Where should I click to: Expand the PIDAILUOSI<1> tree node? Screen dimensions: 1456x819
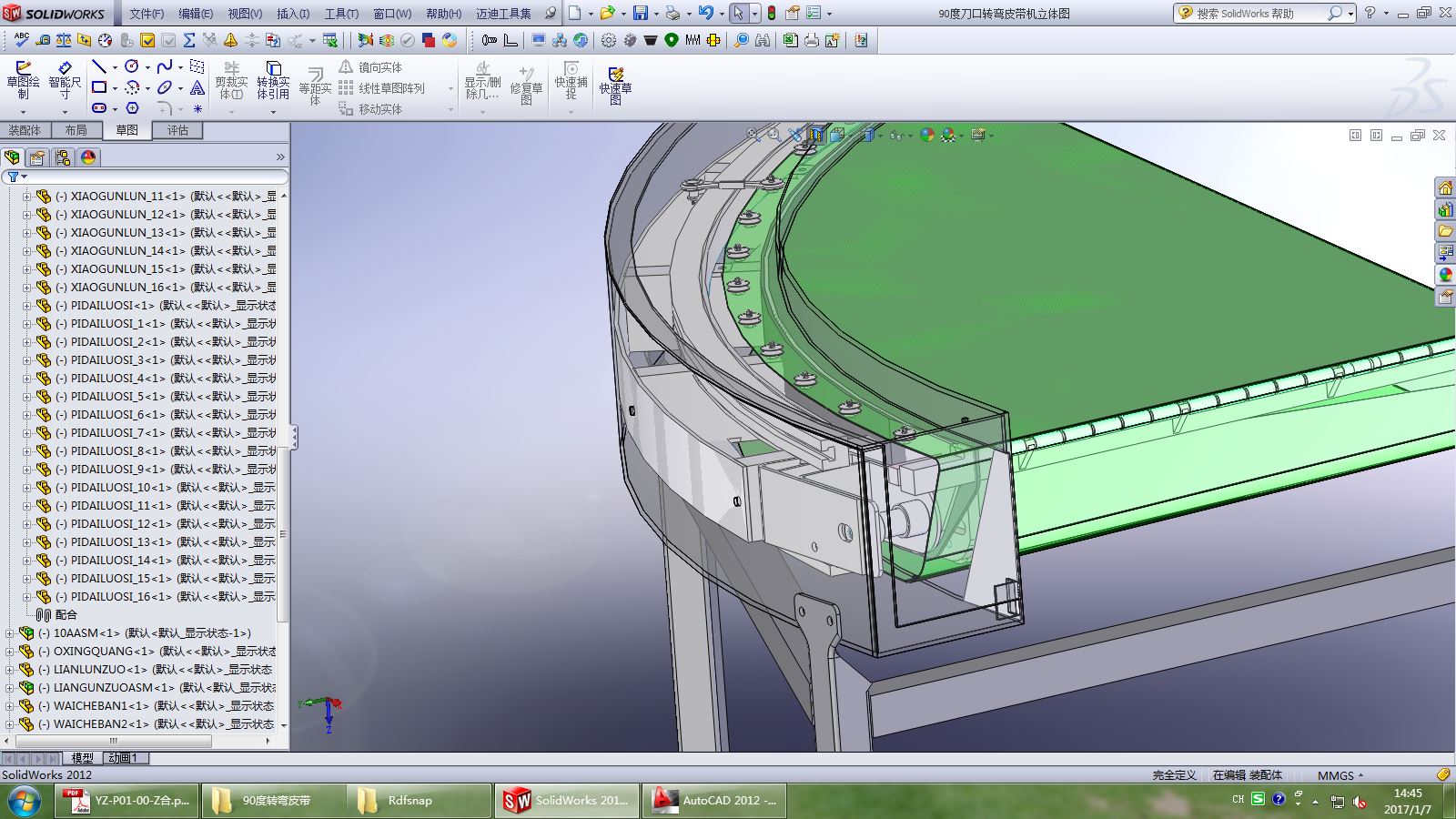point(26,305)
